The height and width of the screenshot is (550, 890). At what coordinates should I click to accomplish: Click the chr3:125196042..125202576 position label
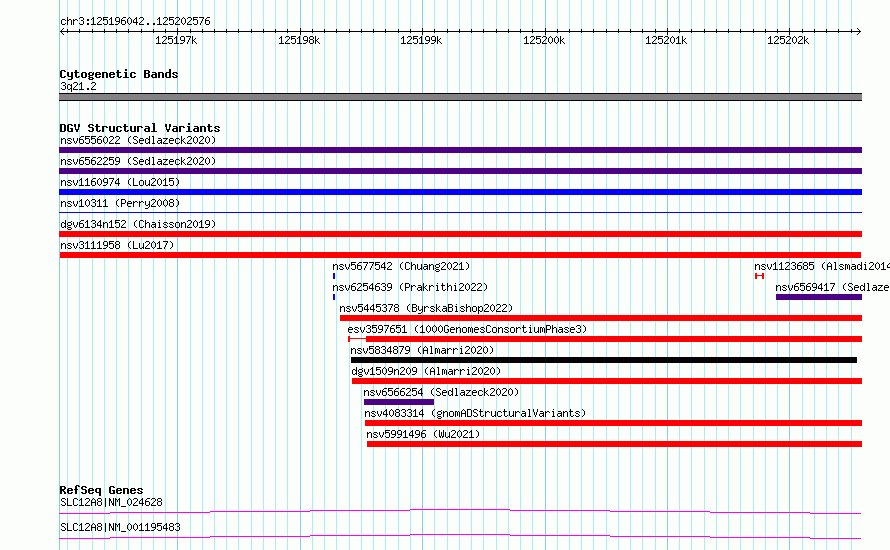[x=135, y=21]
